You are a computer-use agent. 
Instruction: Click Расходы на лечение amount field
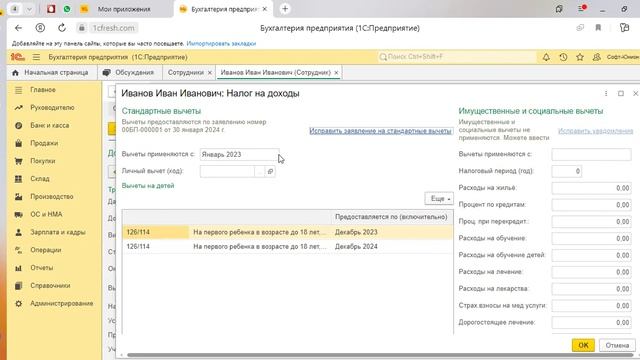coord(591,272)
